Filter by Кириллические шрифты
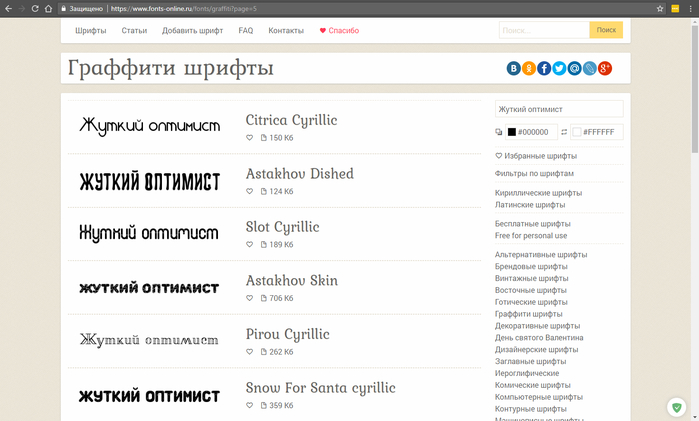Viewport: 699px width, 421px height. [539, 193]
